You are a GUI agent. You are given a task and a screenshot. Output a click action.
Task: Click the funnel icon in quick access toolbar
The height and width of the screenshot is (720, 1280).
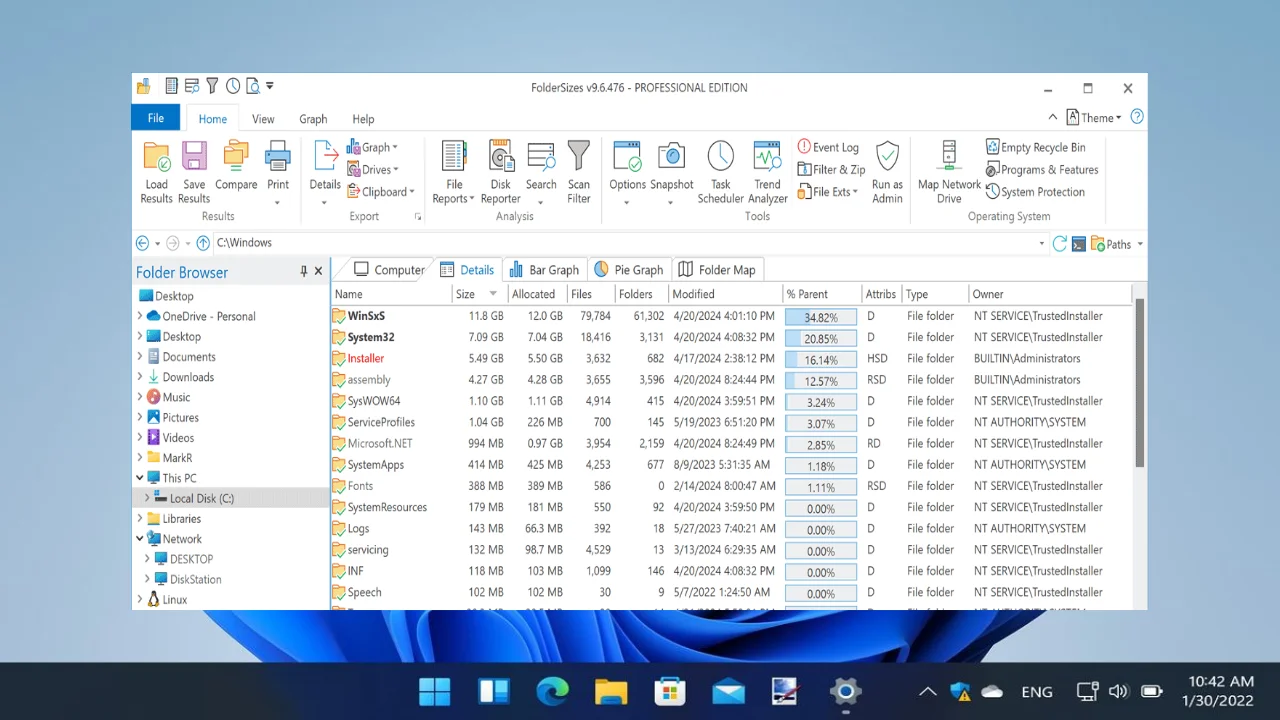212,87
